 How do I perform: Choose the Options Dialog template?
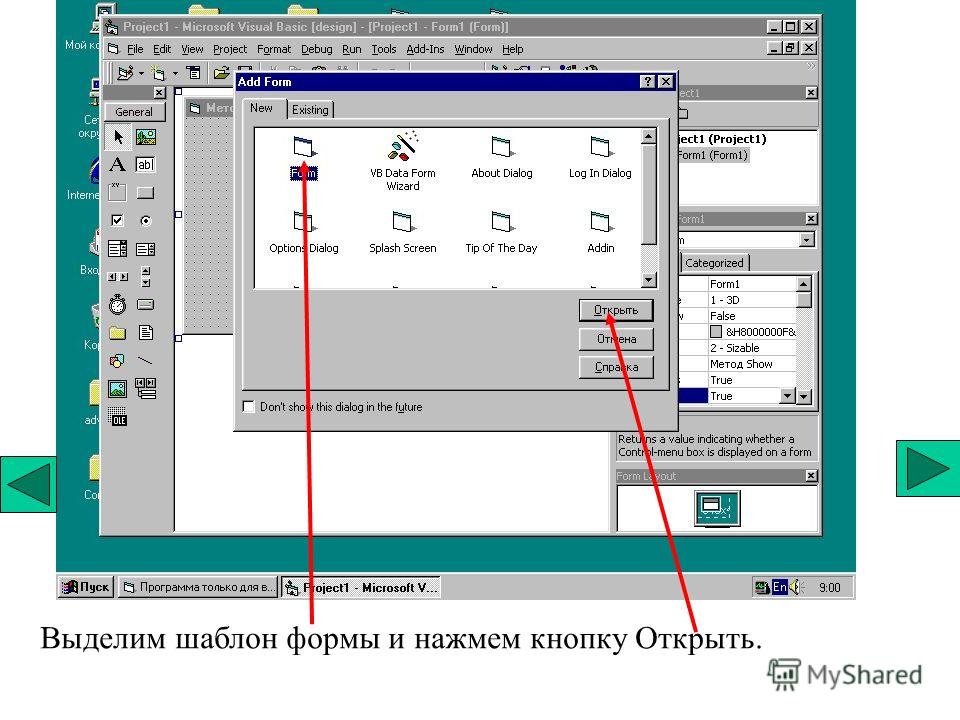(304, 233)
